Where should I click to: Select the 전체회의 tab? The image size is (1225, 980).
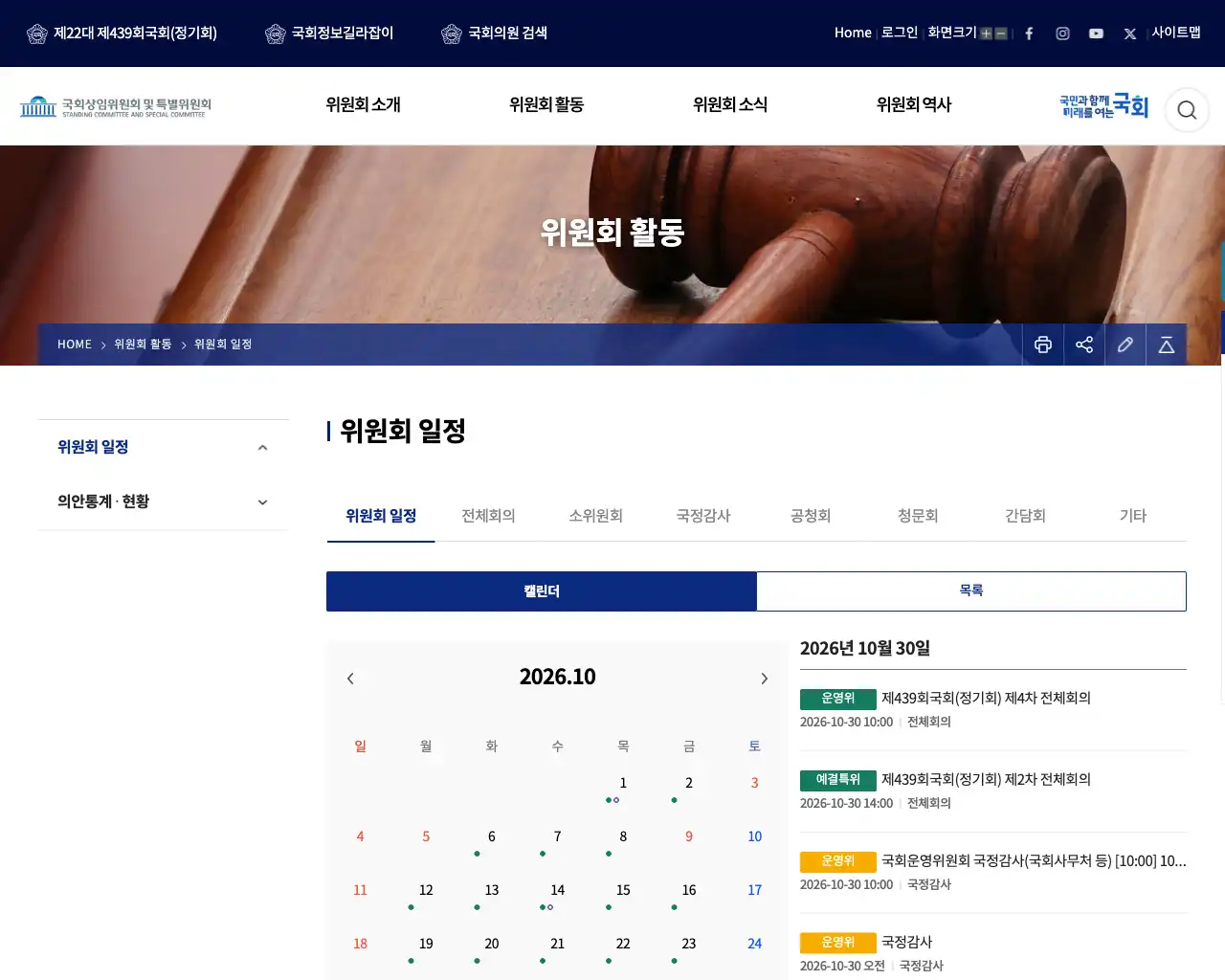pyautogui.click(x=488, y=516)
